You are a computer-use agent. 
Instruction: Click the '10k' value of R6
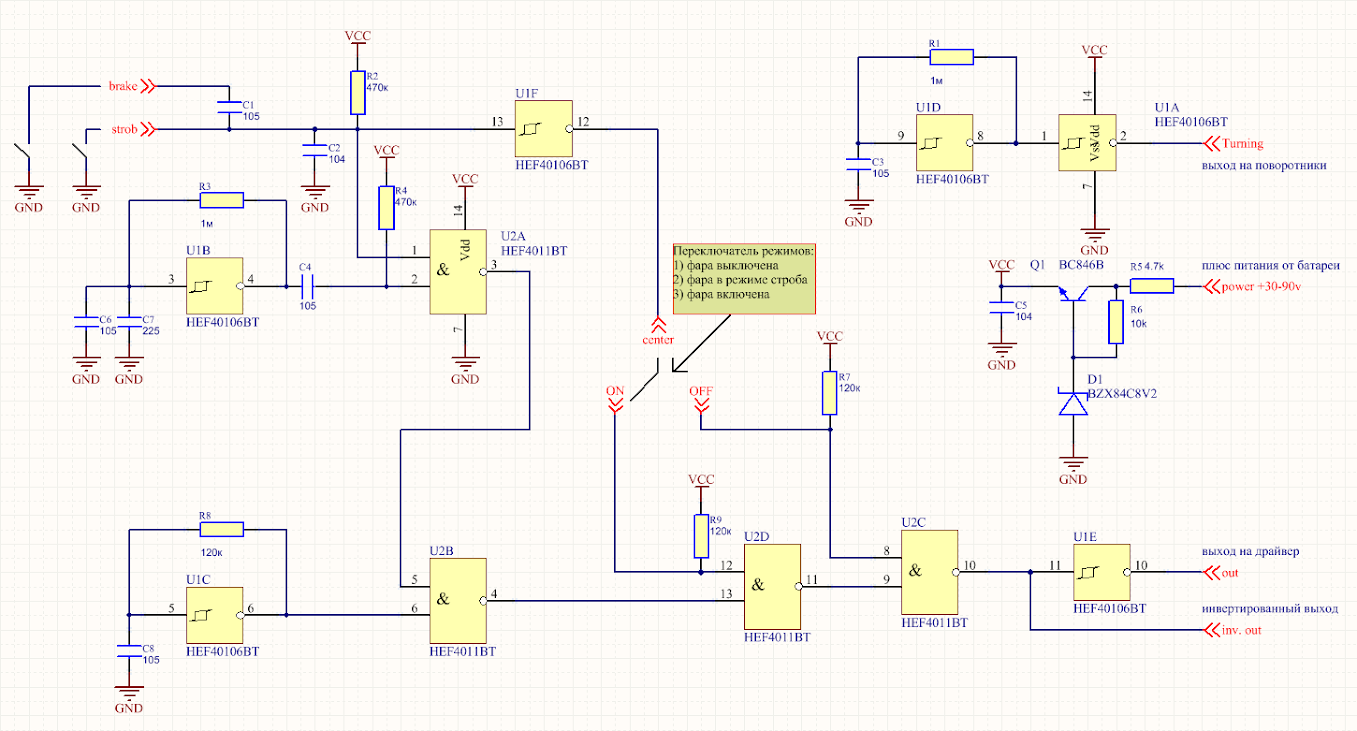click(1139, 324)
